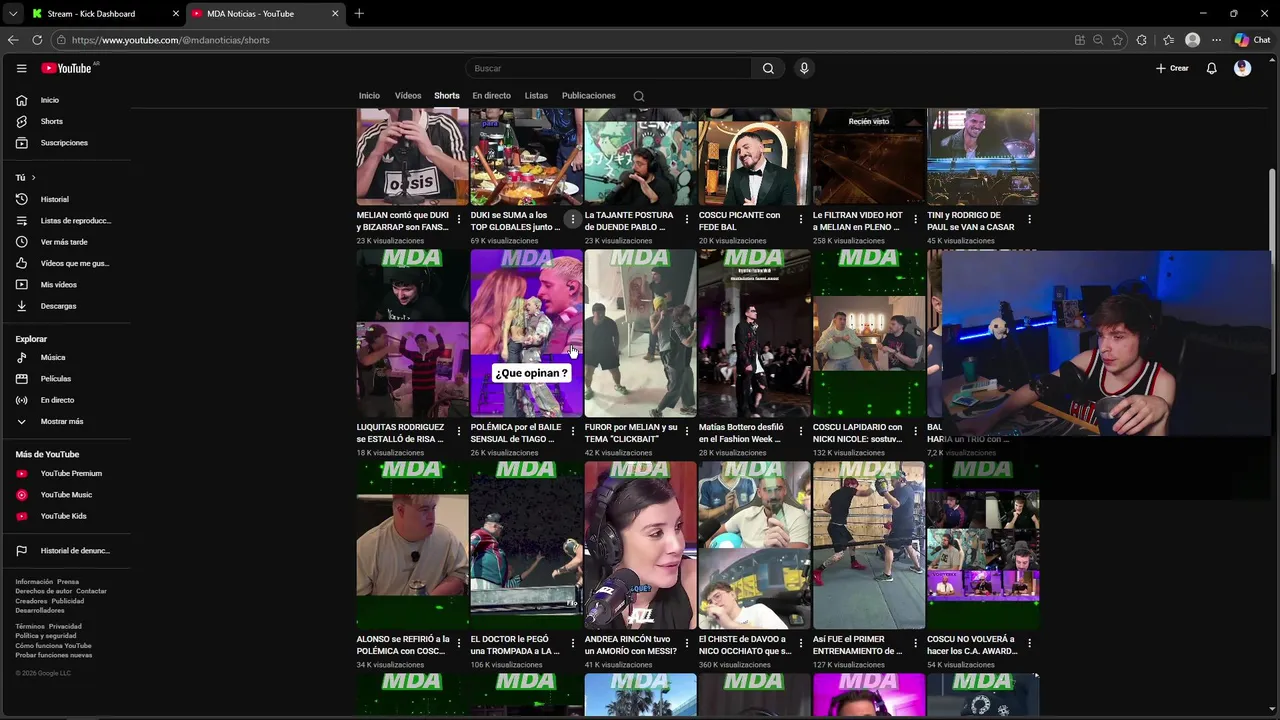The width and height of the screenshot is (1280, 720).
Task: Open YouTube Kids link
Action: pos(65,516)
